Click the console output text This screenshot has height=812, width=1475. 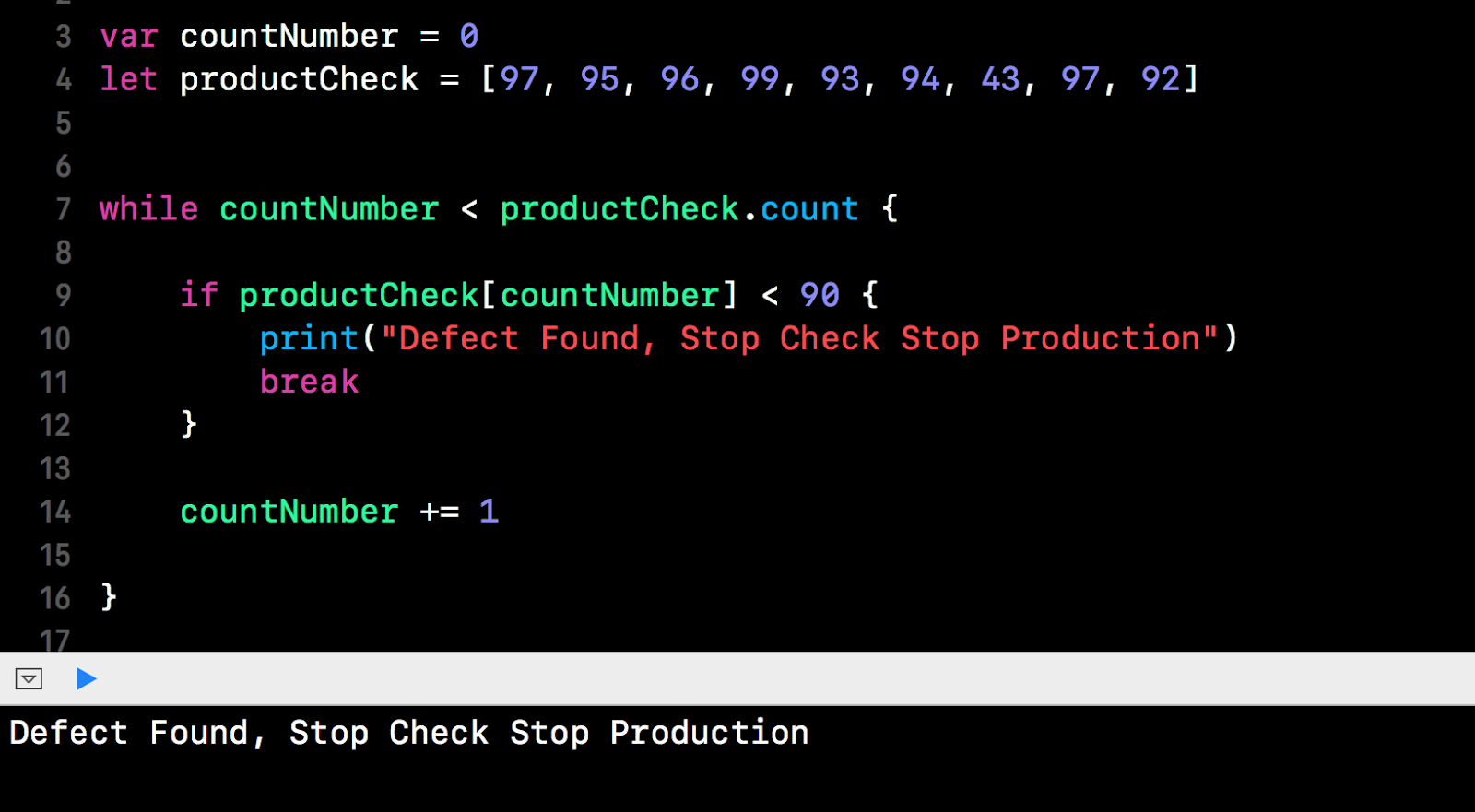click(409, 734)
